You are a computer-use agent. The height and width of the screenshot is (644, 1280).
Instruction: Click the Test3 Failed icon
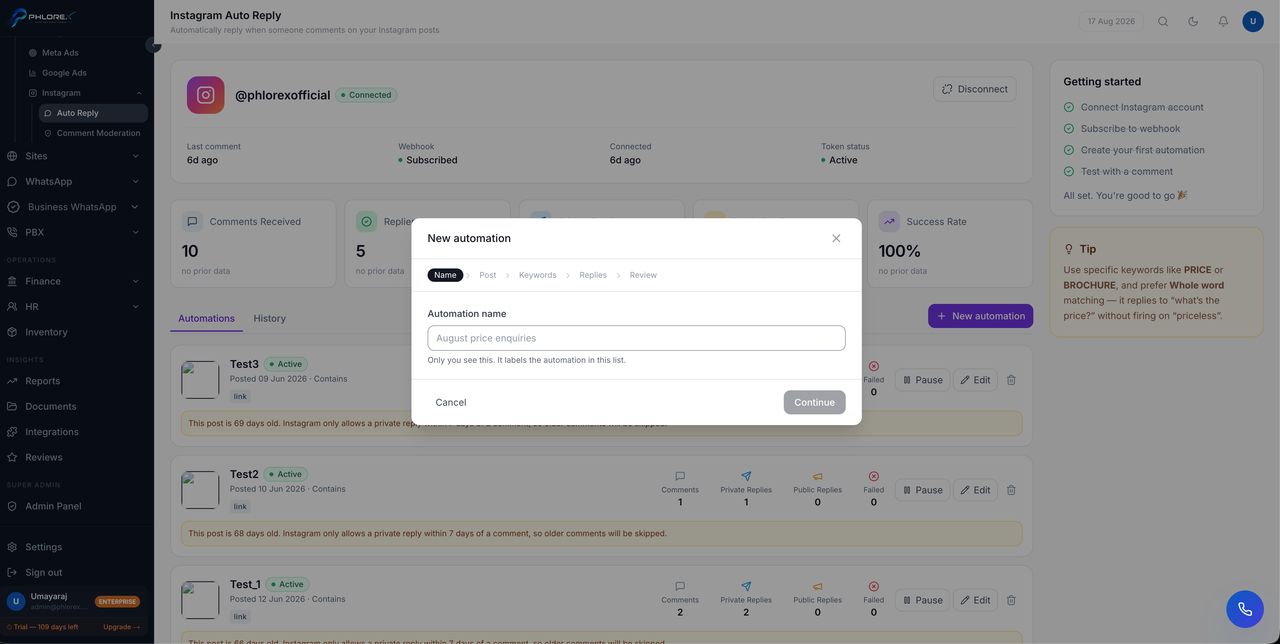(874, 367)
